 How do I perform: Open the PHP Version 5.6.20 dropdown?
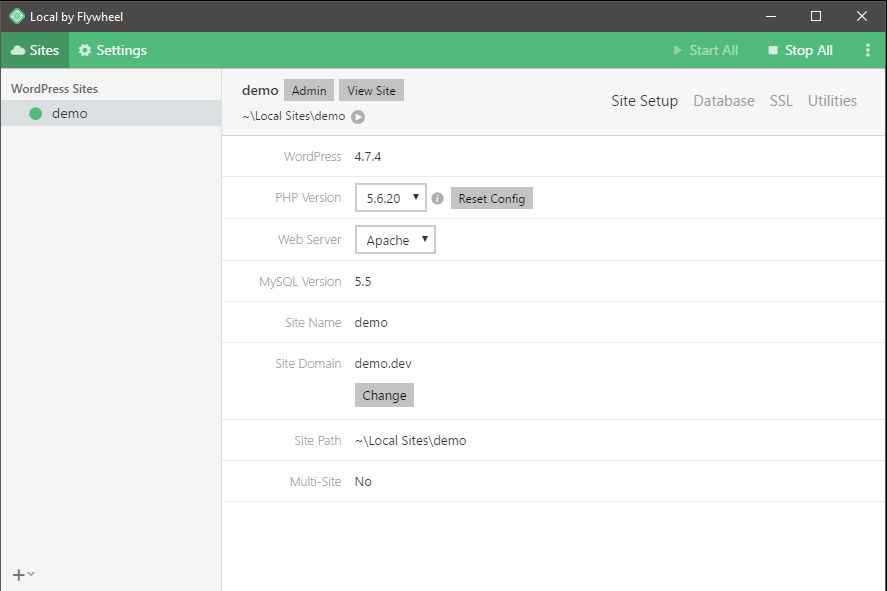point(391,198)
